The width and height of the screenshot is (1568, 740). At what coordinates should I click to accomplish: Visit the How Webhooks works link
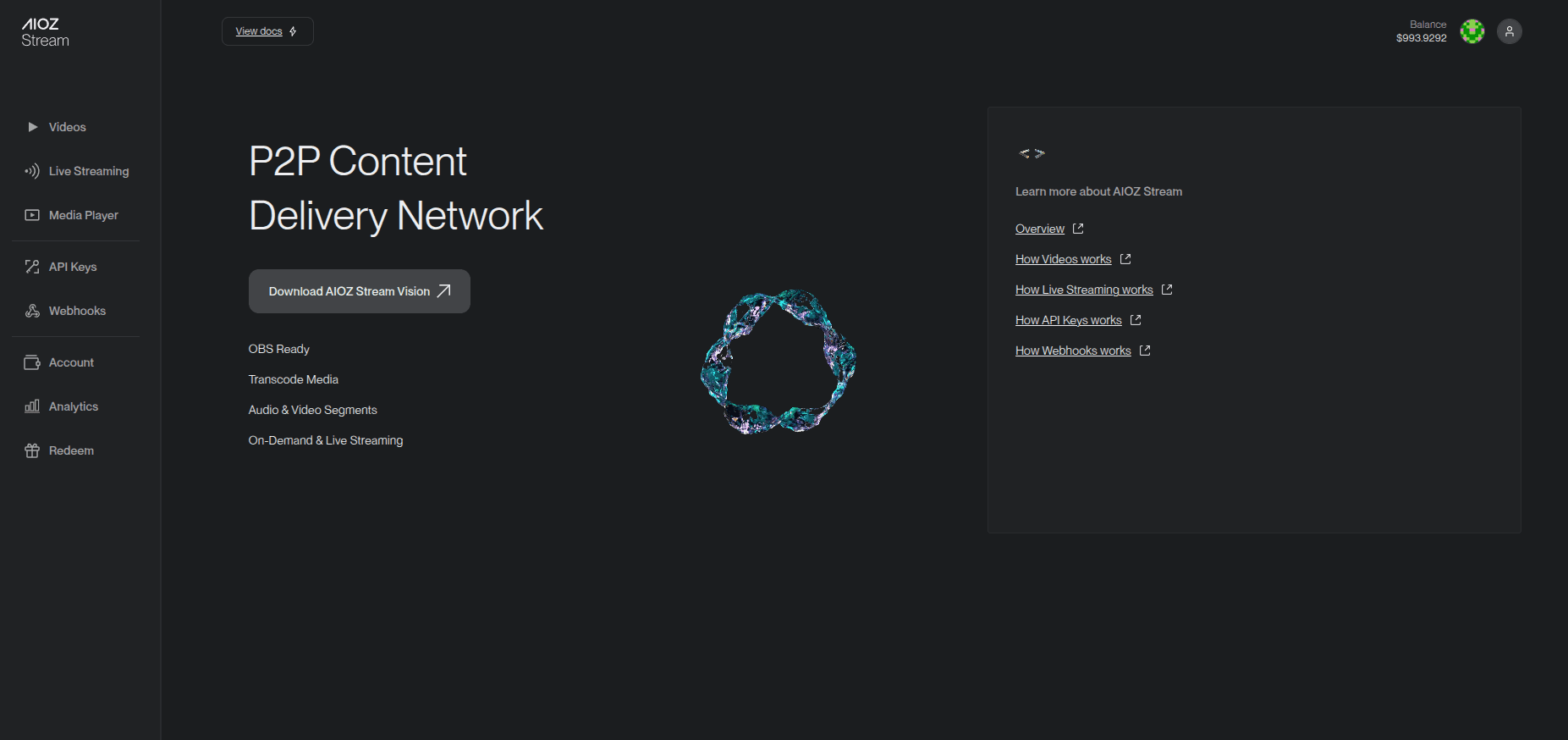pos(1073,351)
